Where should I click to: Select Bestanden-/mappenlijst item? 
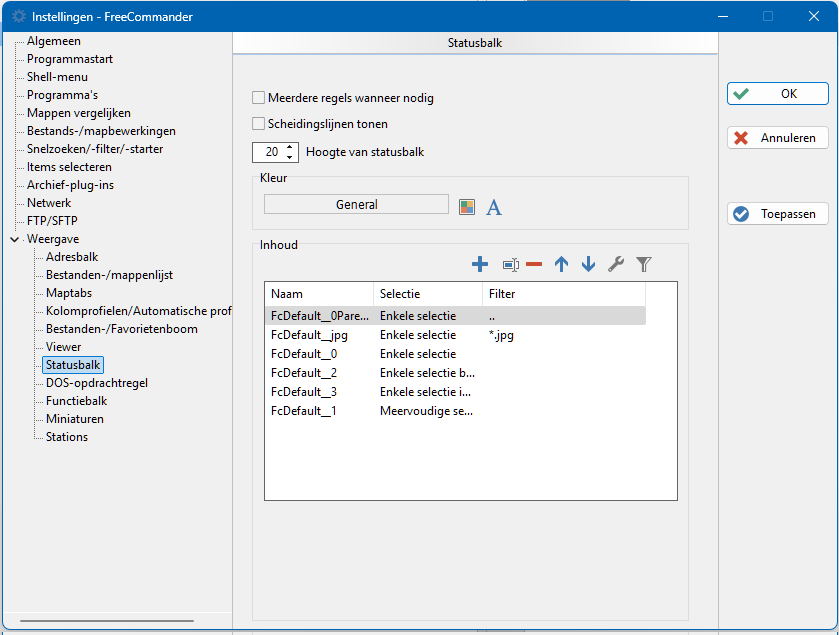pos(109,275)
